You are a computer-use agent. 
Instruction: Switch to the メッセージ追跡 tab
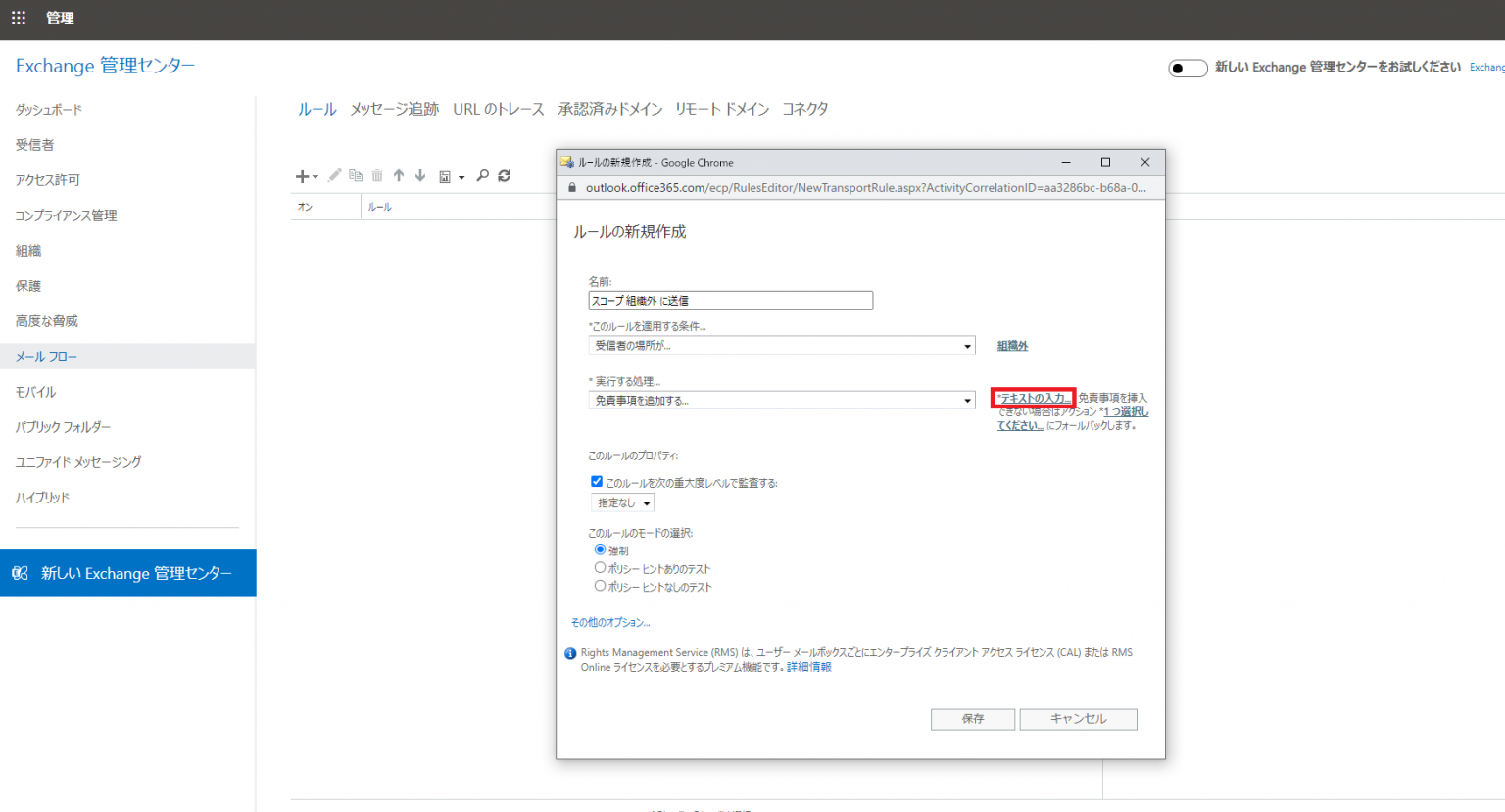click(x=394, y=109)
